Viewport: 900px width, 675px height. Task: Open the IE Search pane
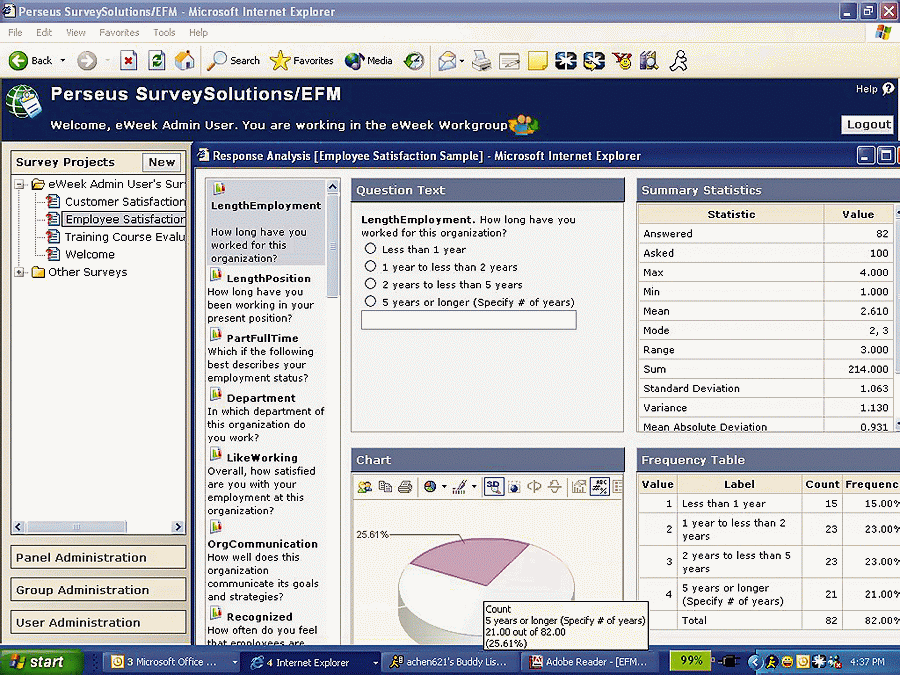click(x=233, y=60)
